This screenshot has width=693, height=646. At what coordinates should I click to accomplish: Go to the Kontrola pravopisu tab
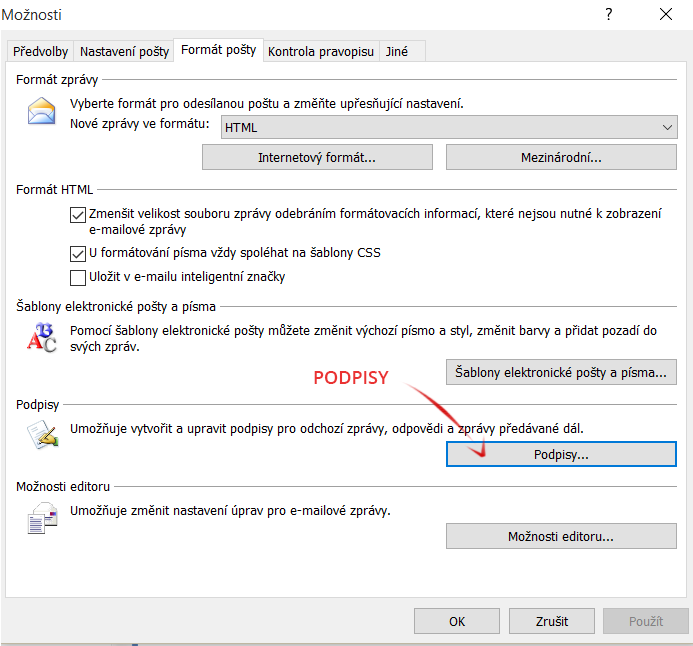[x=321, y=52]
